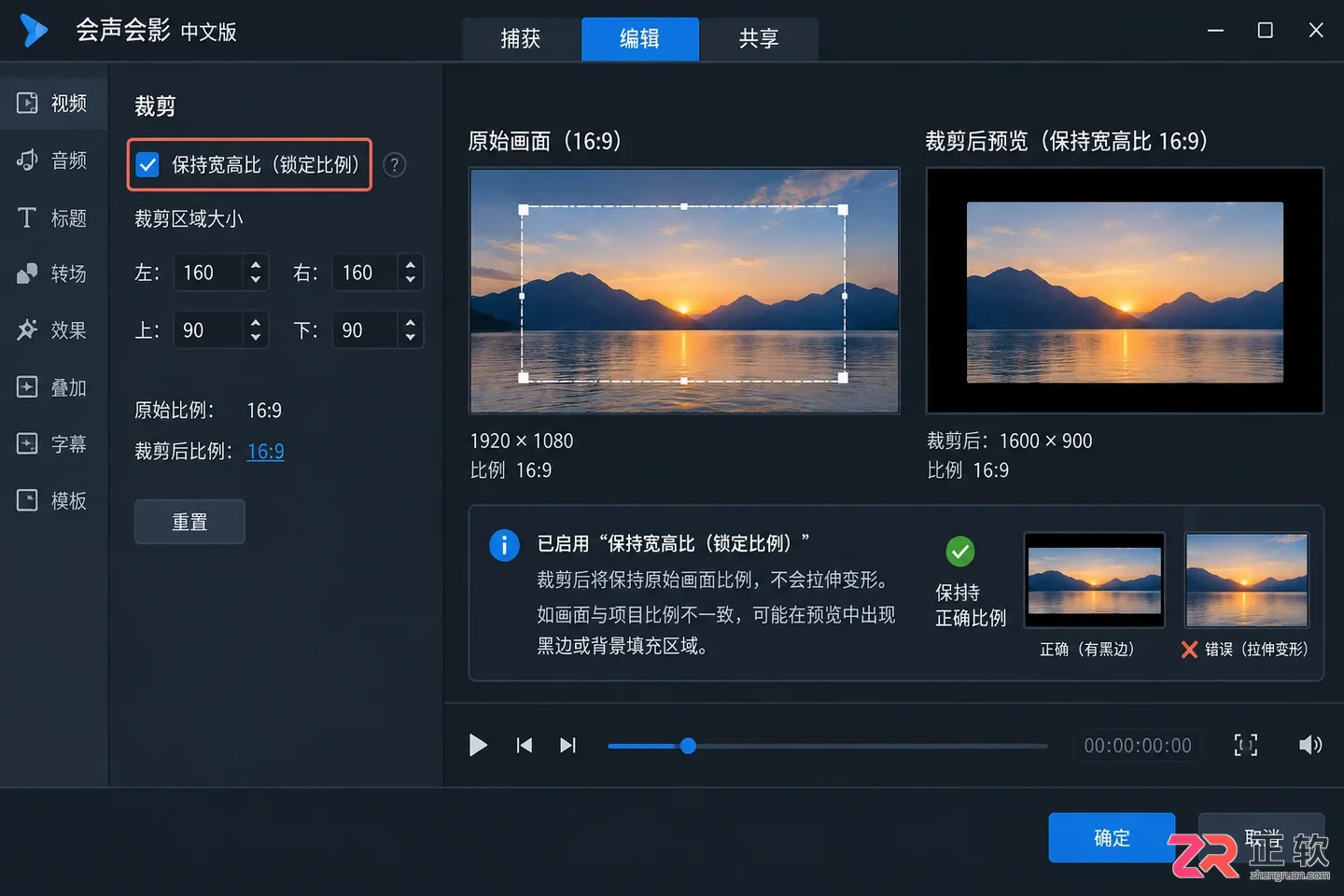Click the 正确（有黑边） example thumbnail
1344x896 pixels.
coord(1095,580)
